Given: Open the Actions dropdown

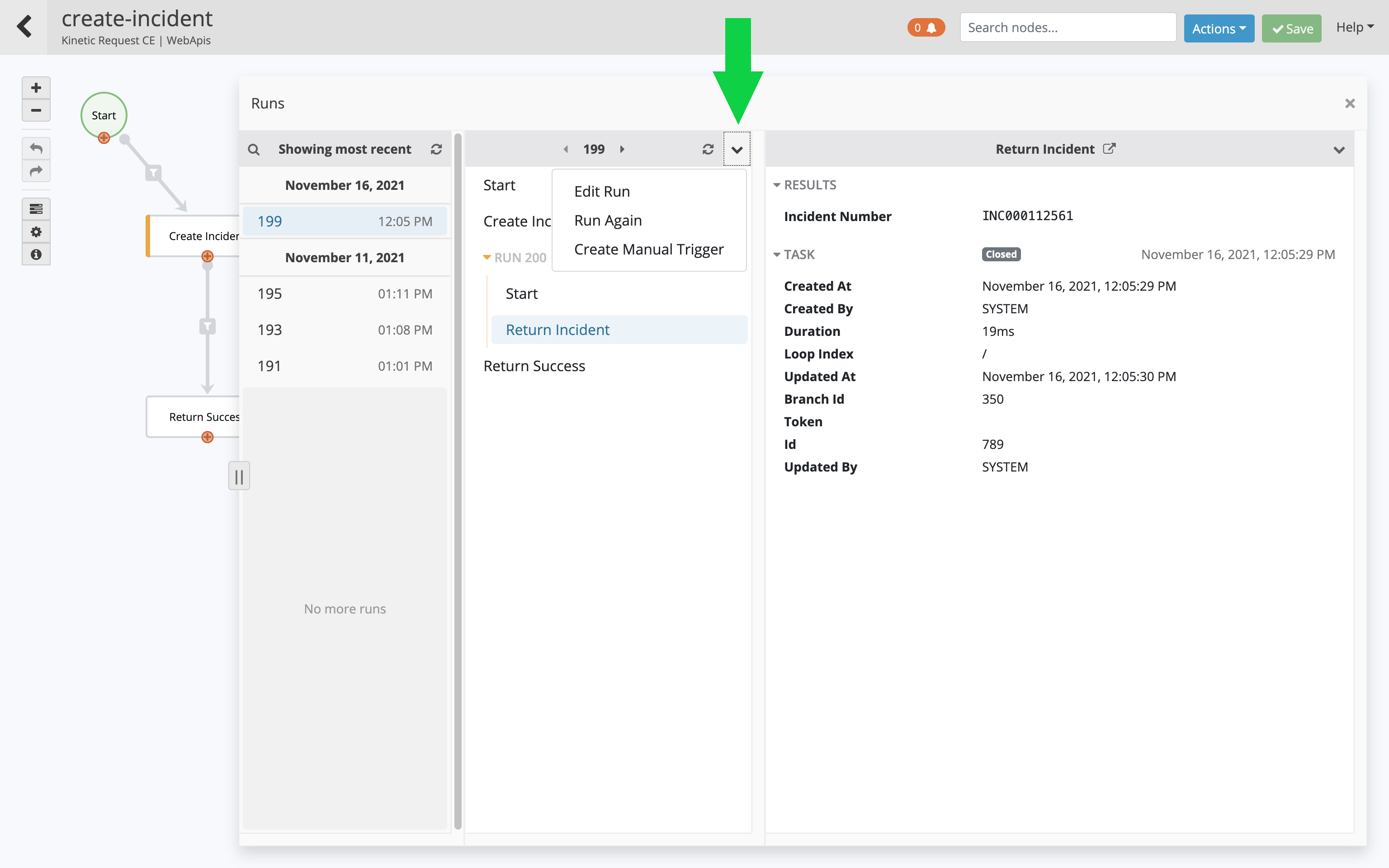Looking at the screenshot, I should (1219, 28).
